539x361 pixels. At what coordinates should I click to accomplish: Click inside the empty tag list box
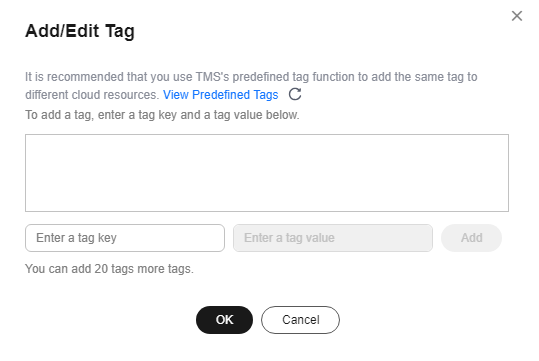point(267,173)
